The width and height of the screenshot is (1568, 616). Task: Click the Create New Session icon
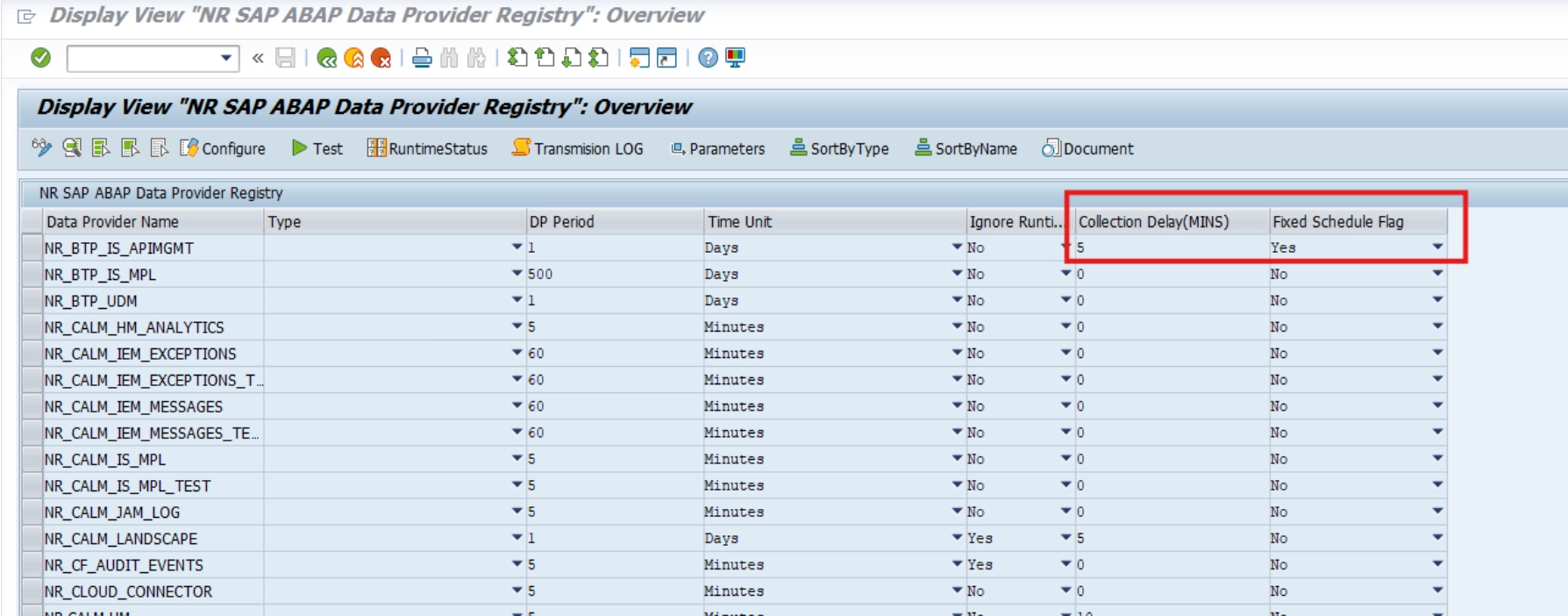click(639, 59)
